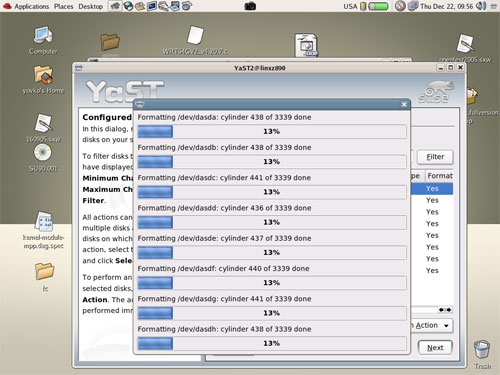Screen dimensions: 500x375
Task: Click the green battery status indicator
Action: (x=378, y=6)
